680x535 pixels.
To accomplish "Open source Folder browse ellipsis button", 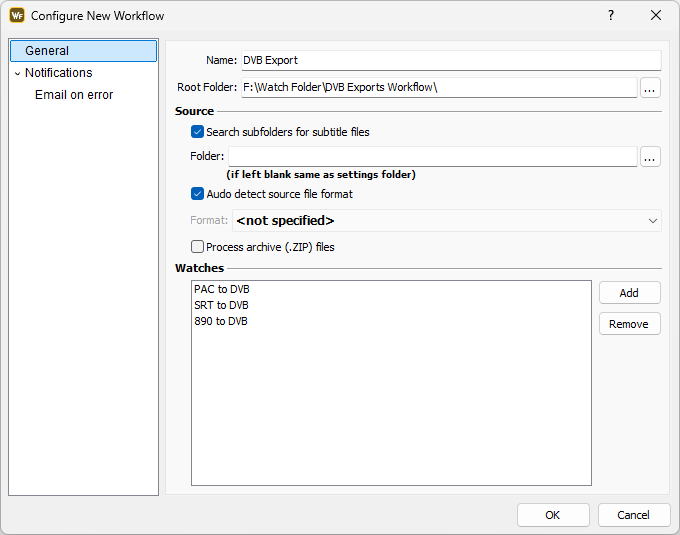I will tap(650, 157).
